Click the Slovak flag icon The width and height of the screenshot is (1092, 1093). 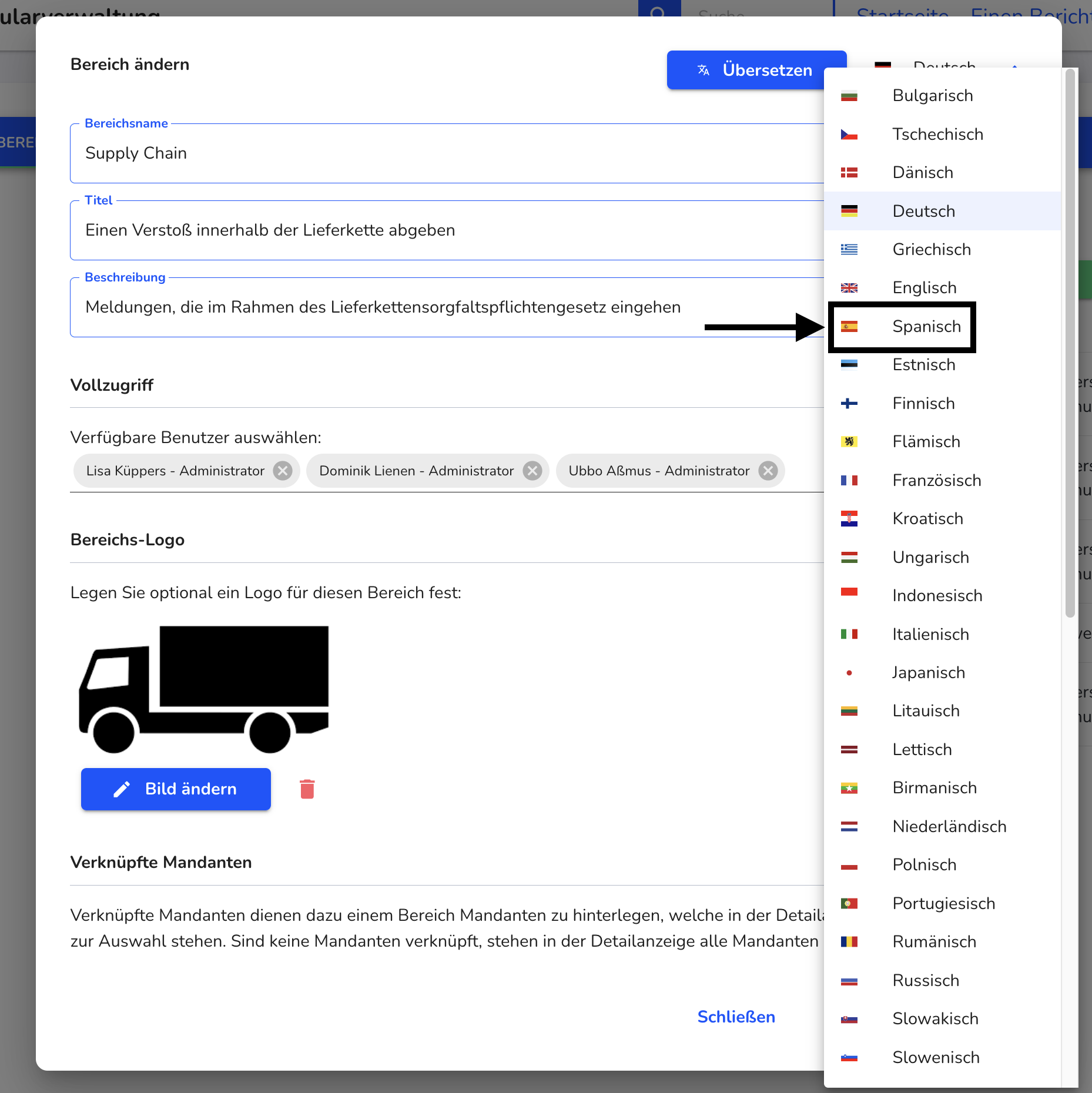click(849, 1019)
